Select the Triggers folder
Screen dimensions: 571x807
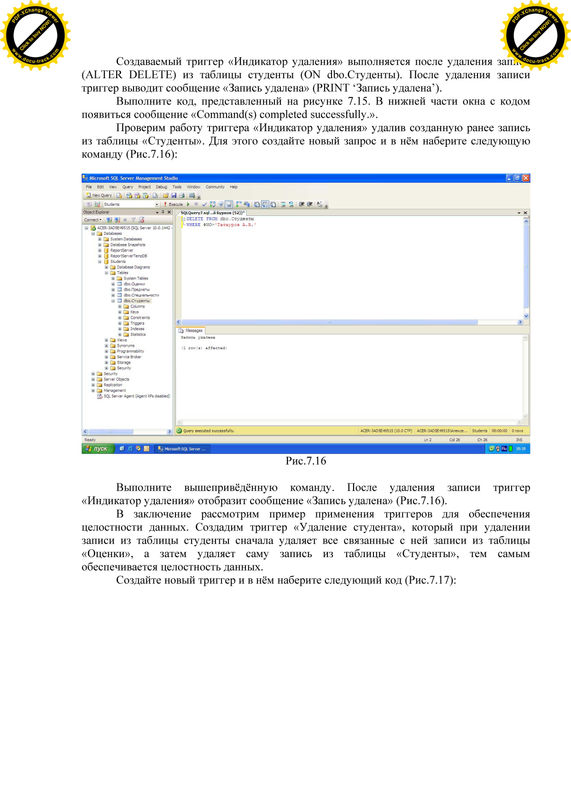[137, 323]
